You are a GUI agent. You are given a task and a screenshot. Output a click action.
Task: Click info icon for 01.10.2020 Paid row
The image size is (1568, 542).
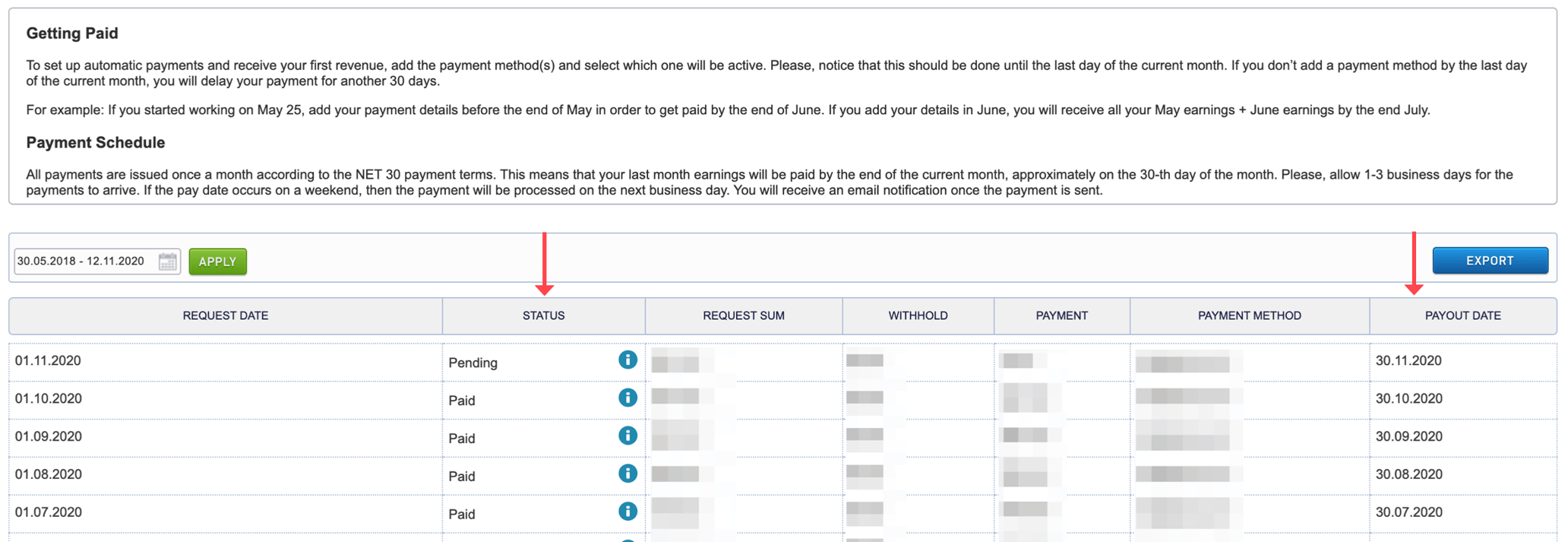(x=628, y=398)
